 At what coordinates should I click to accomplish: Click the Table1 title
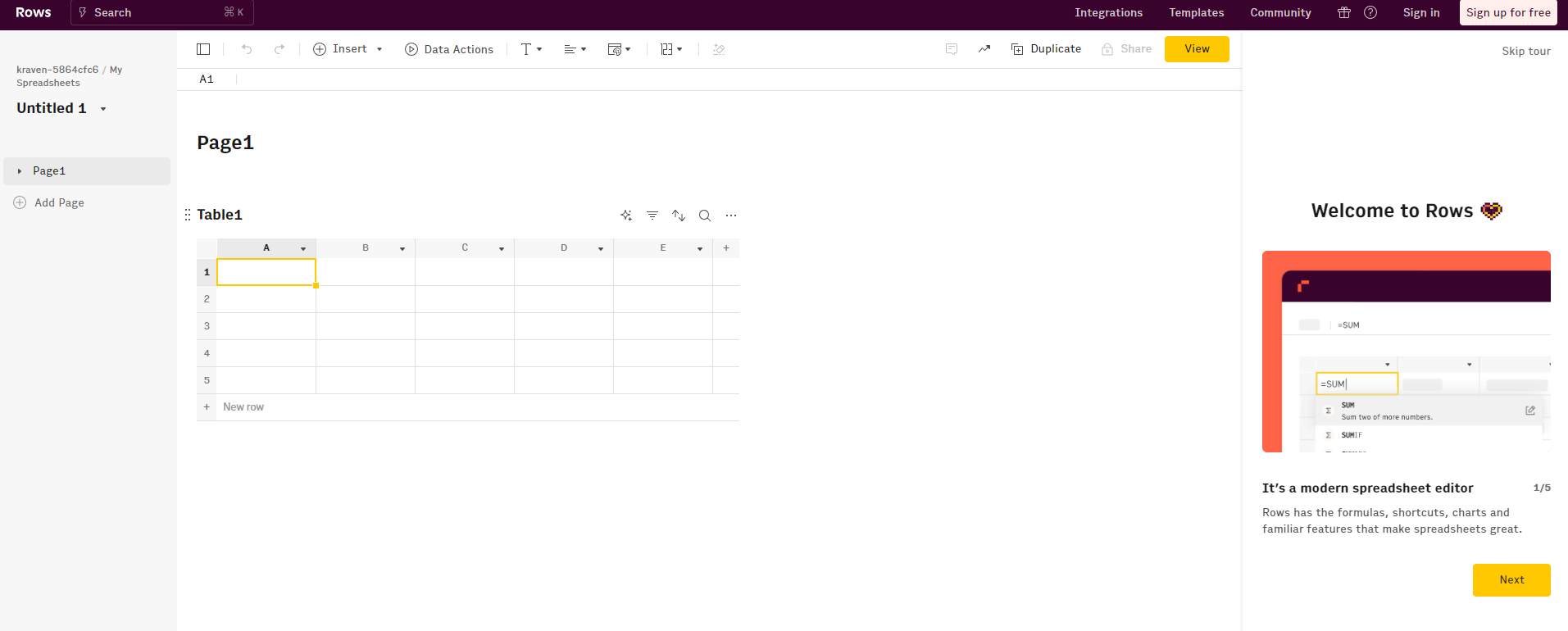click(220, 215)
